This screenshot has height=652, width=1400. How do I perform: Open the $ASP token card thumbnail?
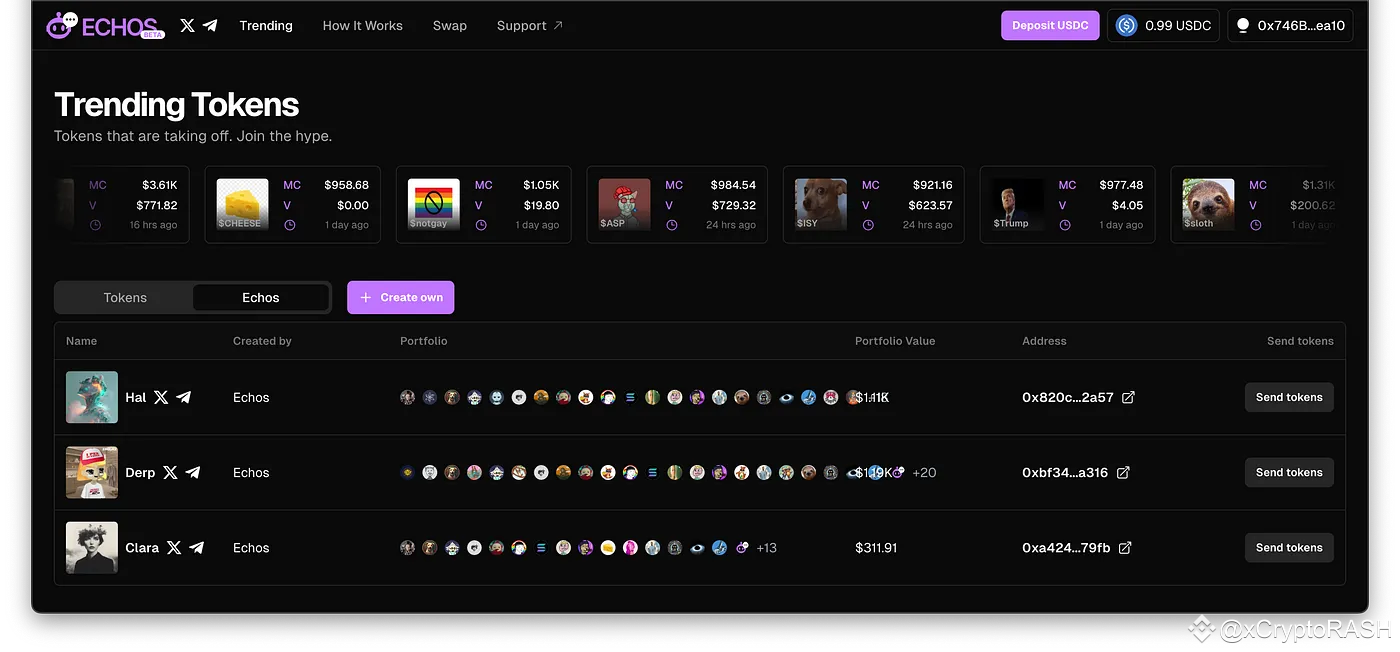tap(624, 204)
